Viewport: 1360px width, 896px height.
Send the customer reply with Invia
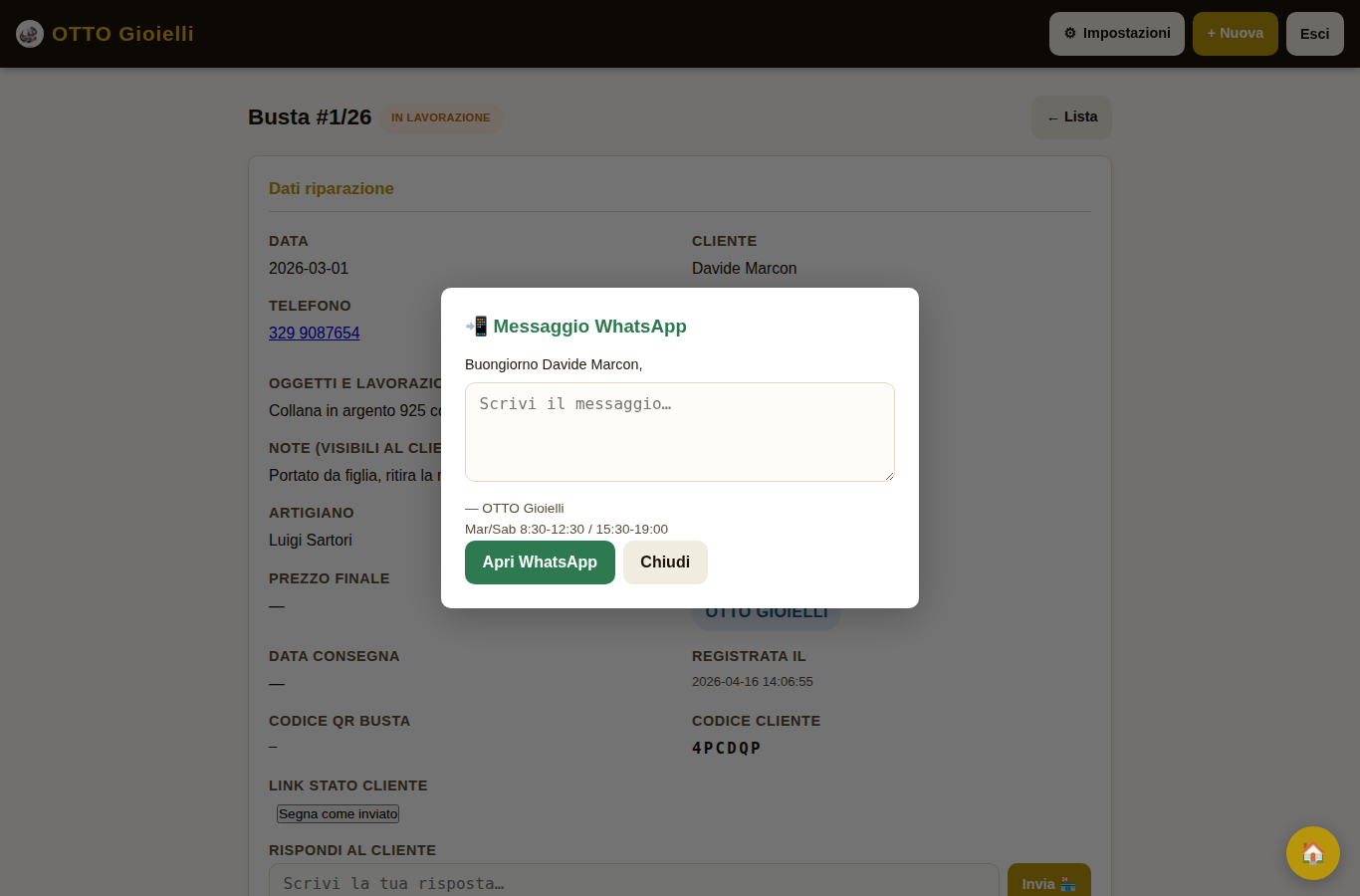coord(1047,883)
